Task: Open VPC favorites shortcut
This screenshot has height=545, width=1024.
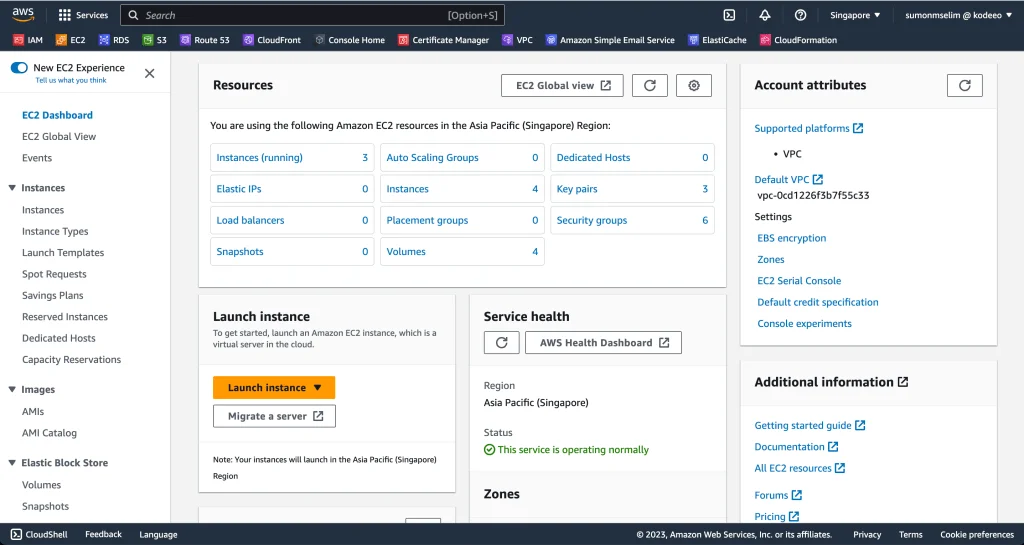Action: coord(517,40)
